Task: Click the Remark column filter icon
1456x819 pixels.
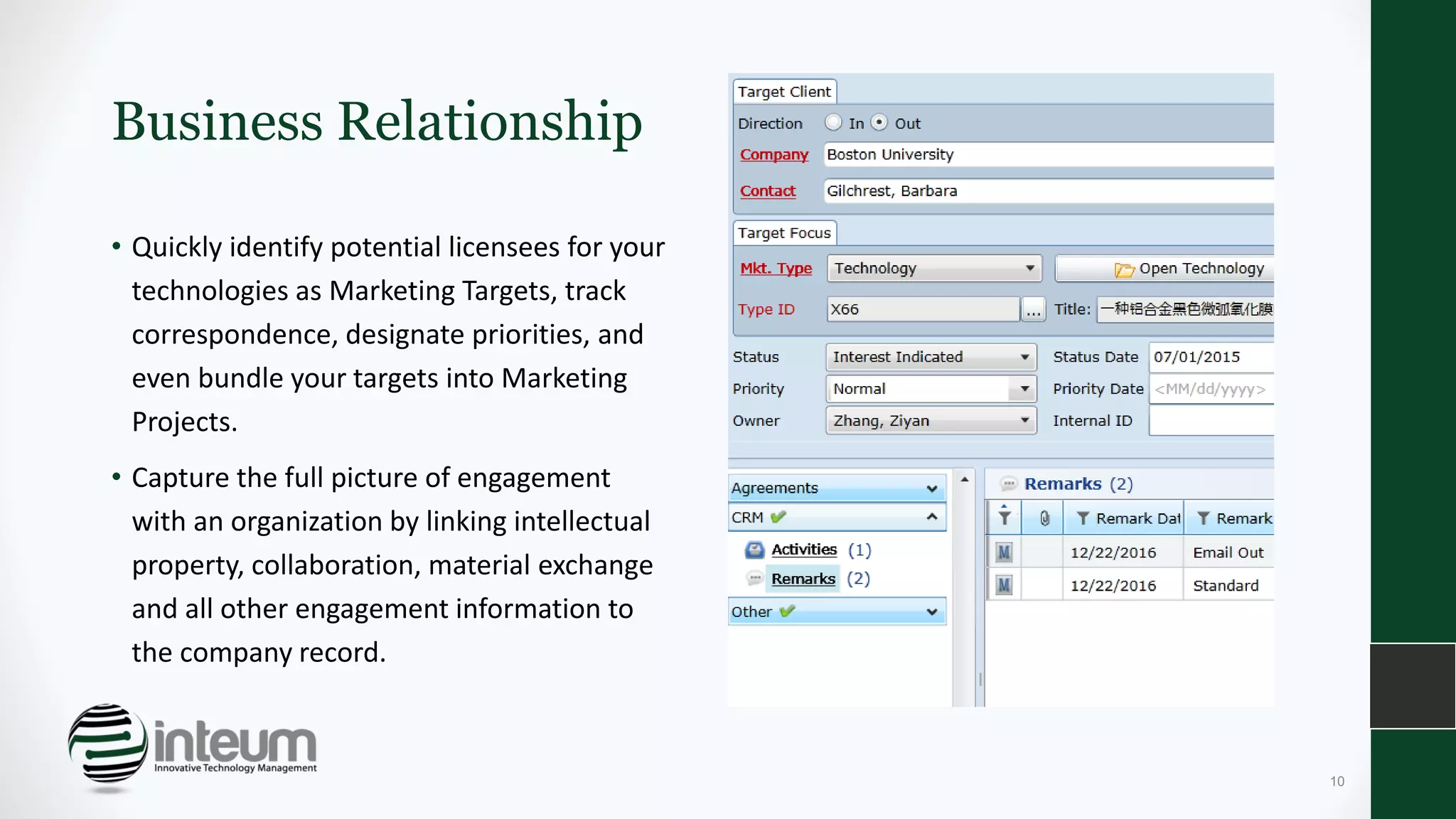Action: (1203, 519)
